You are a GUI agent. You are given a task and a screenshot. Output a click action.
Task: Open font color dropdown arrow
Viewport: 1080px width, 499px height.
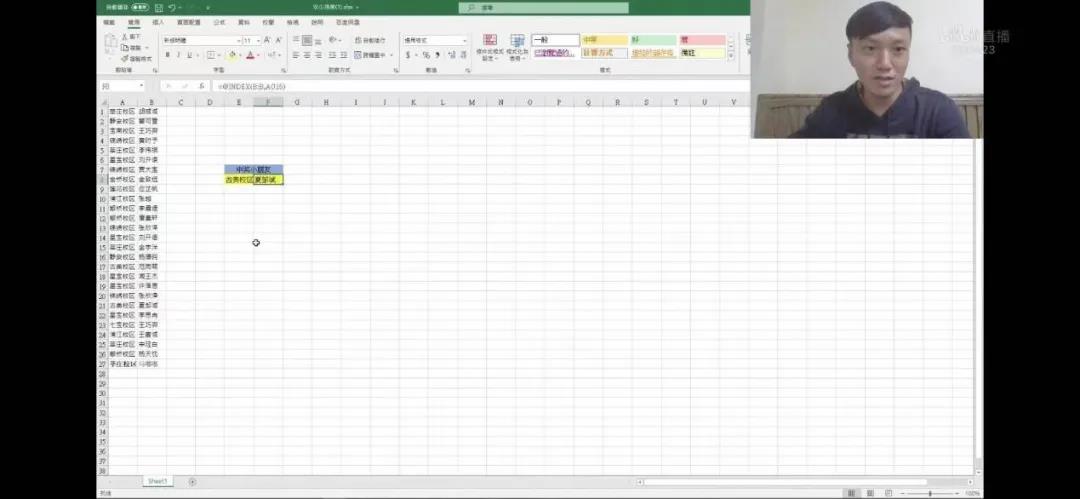[x=258, y=55]
